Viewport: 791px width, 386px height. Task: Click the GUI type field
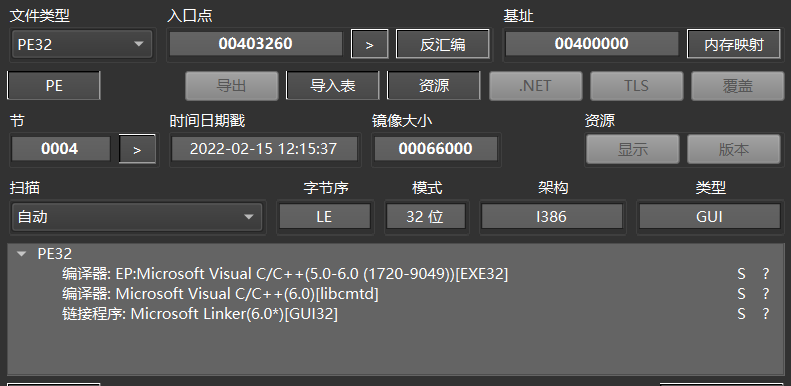[x=709, y=216]
